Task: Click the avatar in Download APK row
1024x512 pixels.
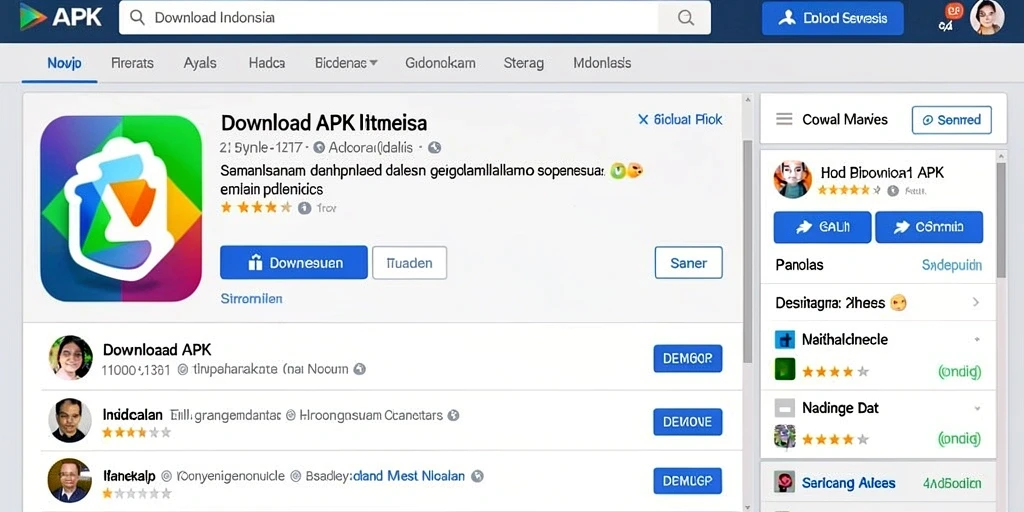Action: coord(70,358)
